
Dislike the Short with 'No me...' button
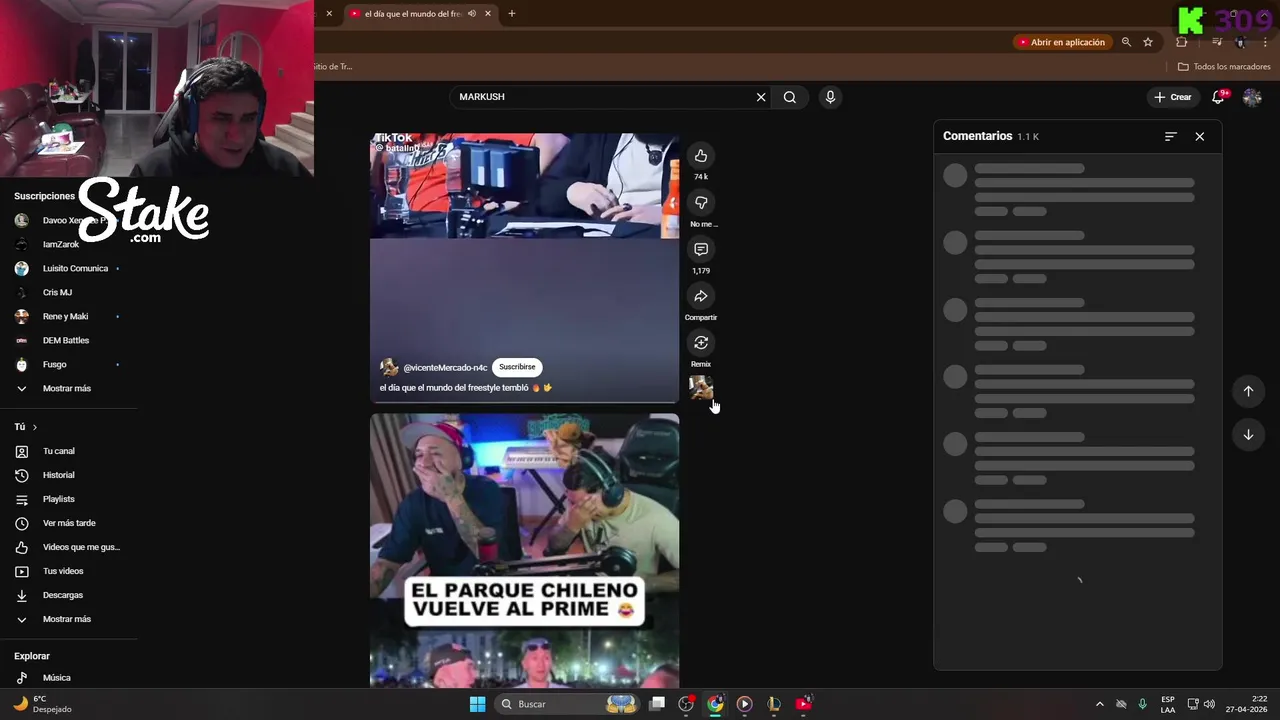(x=701, y=203)
